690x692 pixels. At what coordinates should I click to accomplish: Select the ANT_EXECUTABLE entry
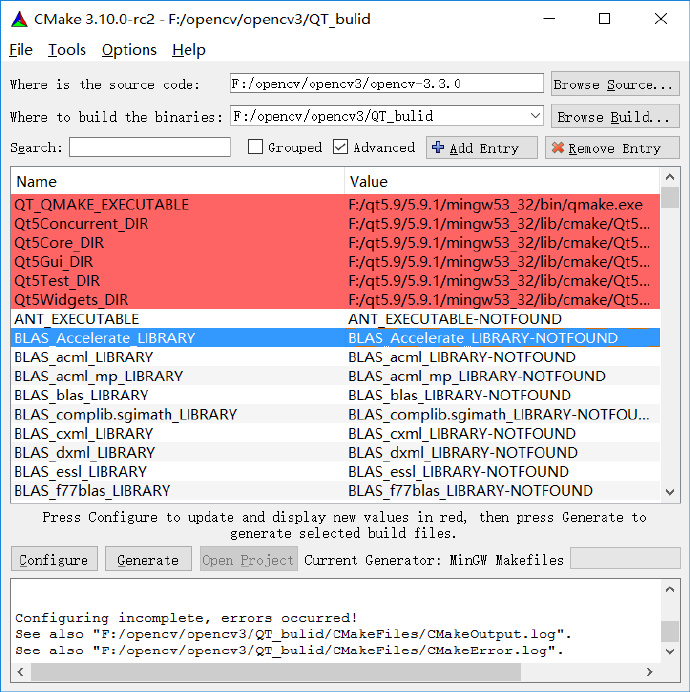pos(336,319)
